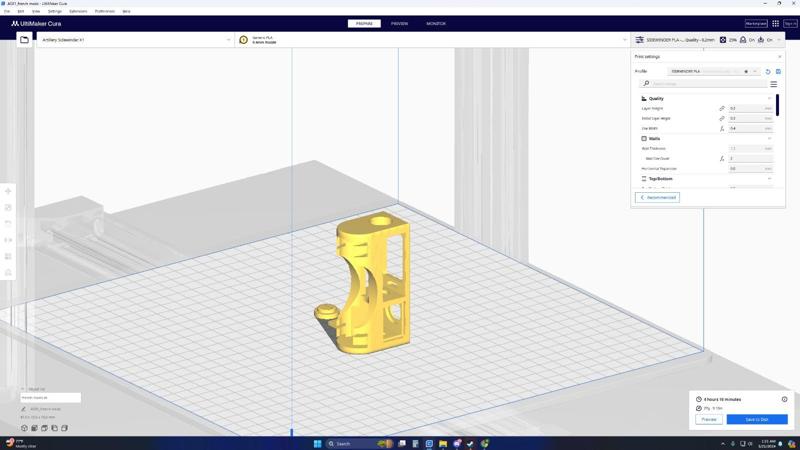Open the Marketplace button

(x=756, y=23)
